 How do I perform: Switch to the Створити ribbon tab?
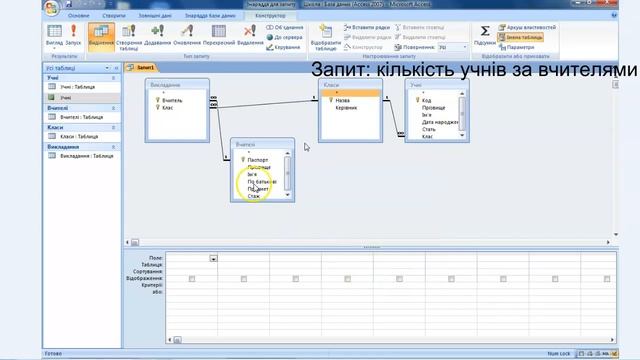[x=114, y=16]
